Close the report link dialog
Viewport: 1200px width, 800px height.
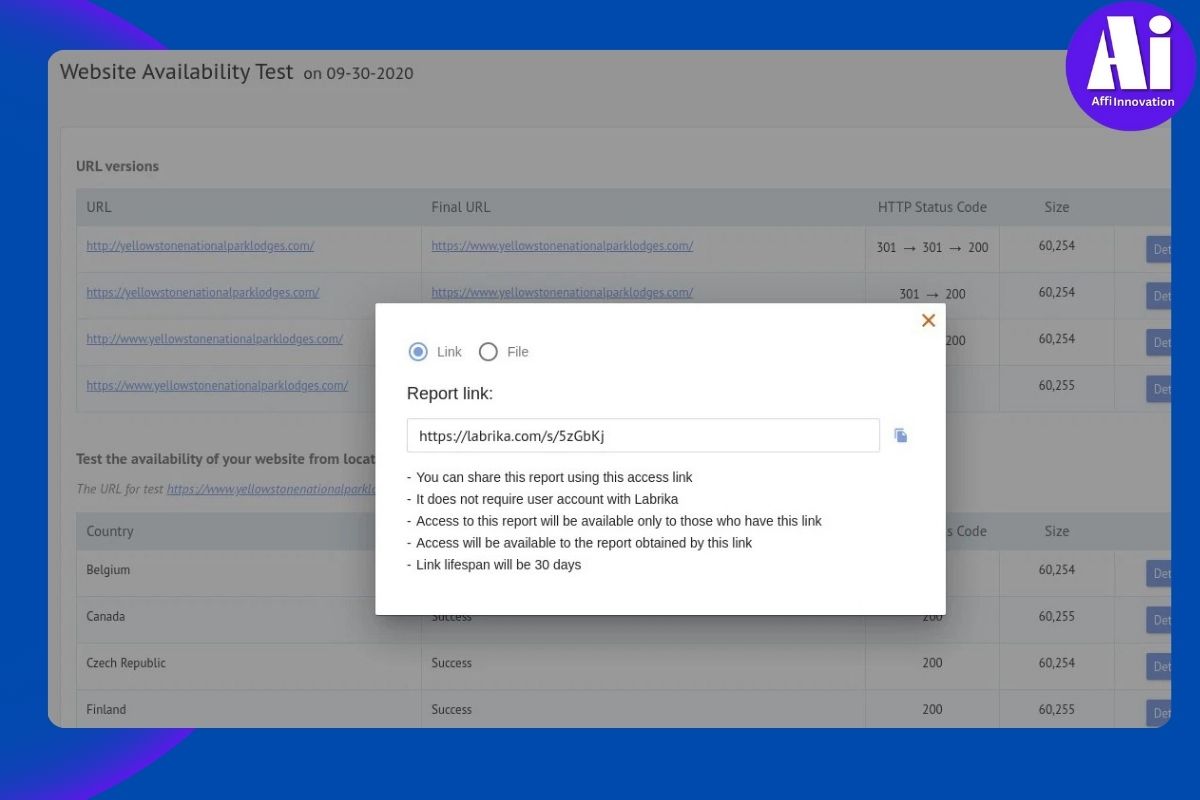pos(928,321)
